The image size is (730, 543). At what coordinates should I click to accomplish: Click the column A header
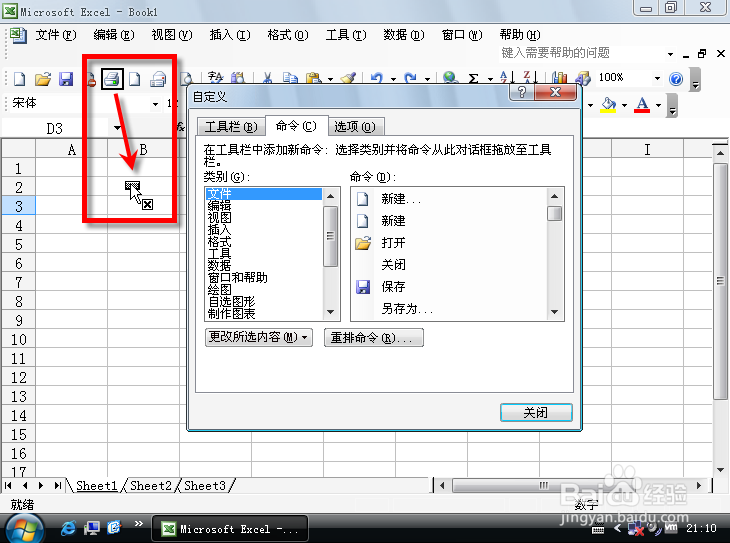[x=72, y=149]
